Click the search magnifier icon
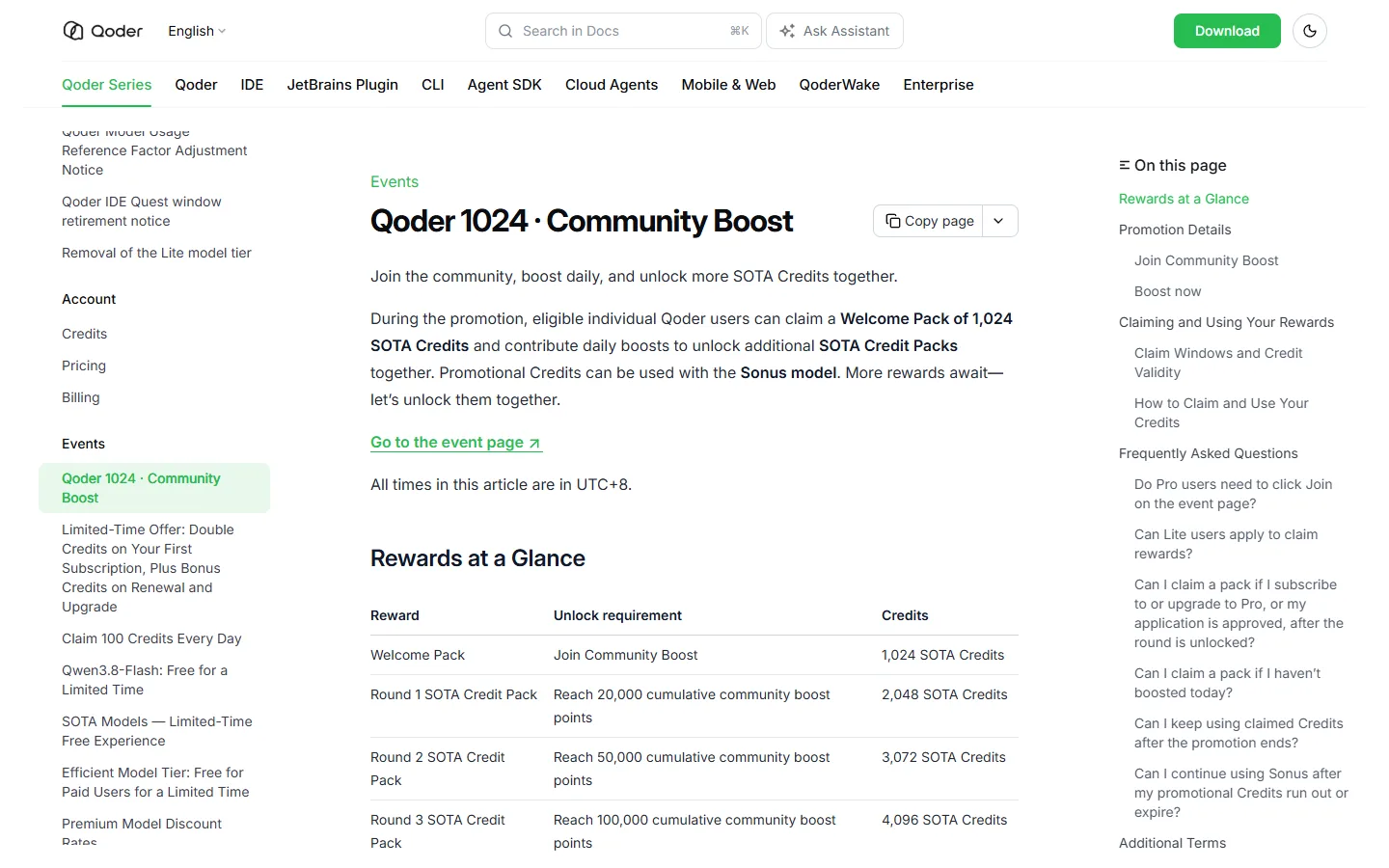The image size is (1389, 868). click(505, 31)
